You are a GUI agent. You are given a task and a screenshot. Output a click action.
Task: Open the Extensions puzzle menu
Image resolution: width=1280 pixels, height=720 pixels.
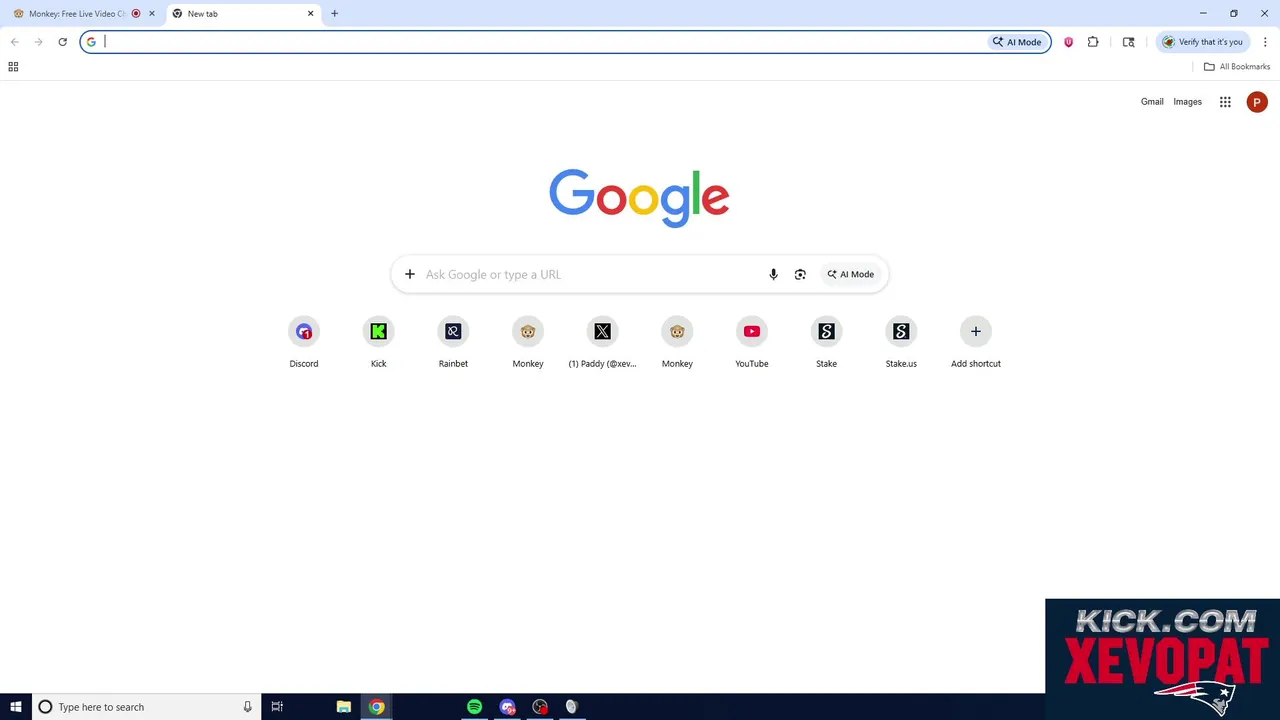tap(1093, 42)
